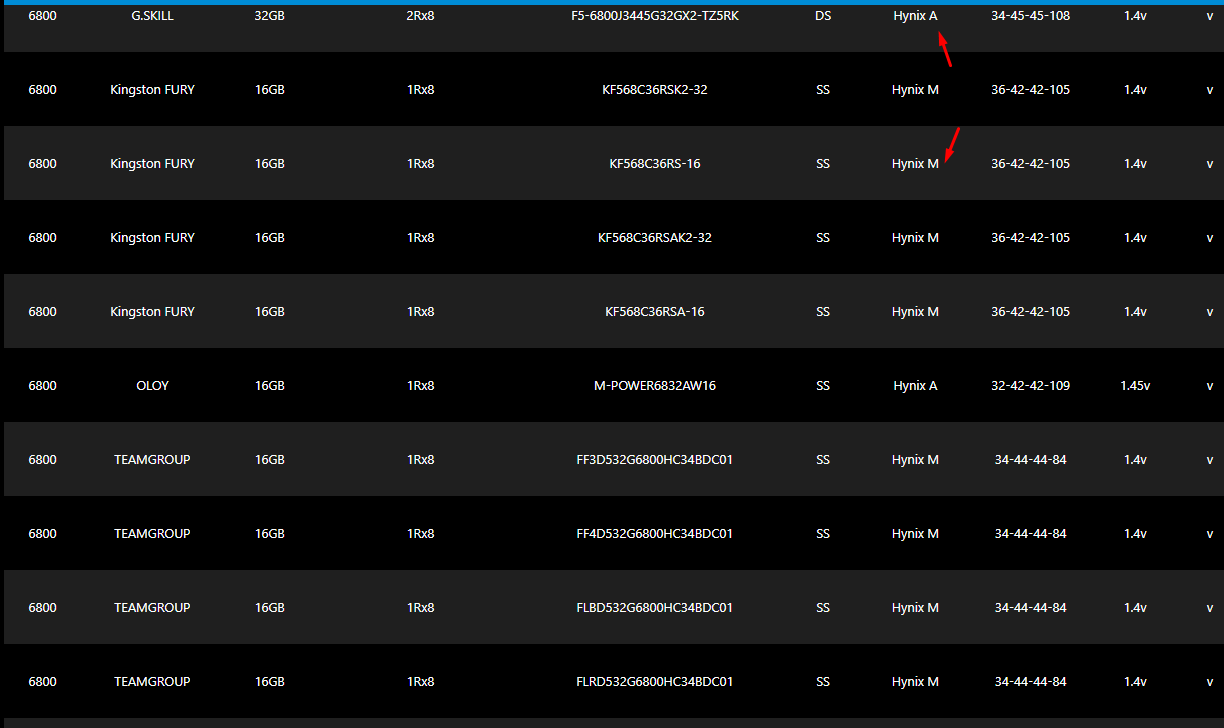
Task: Click Kingston FURY in KF568C36RS-16 row
Action: point(152,164)
